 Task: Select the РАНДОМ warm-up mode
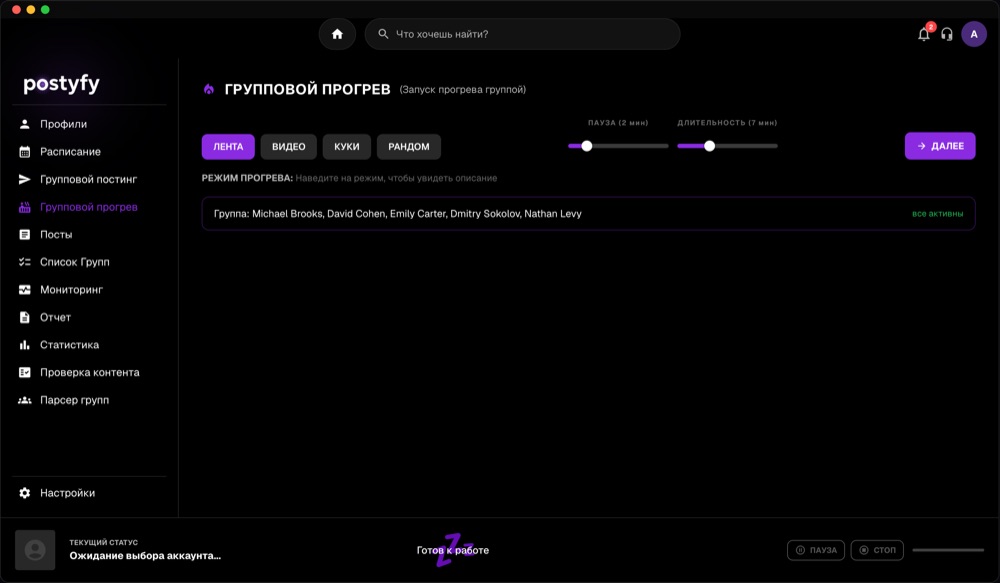(409, 147)
